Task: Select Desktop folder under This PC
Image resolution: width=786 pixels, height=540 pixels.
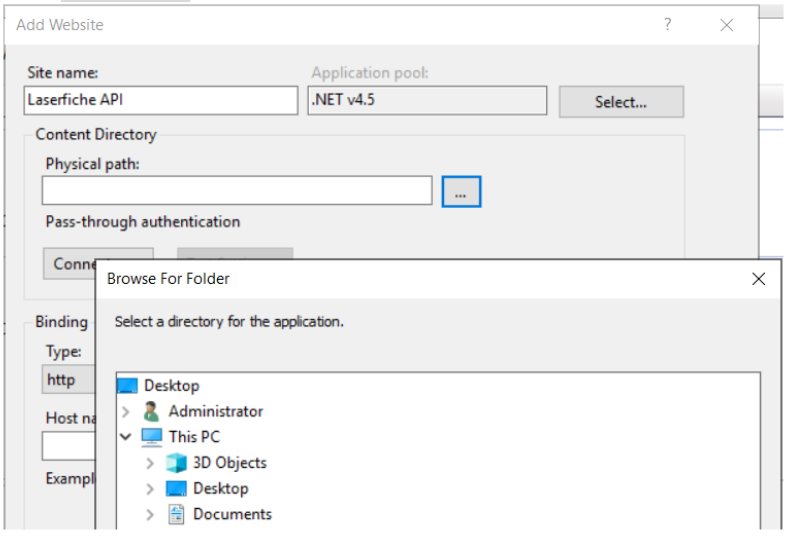Action: point(221,488)
